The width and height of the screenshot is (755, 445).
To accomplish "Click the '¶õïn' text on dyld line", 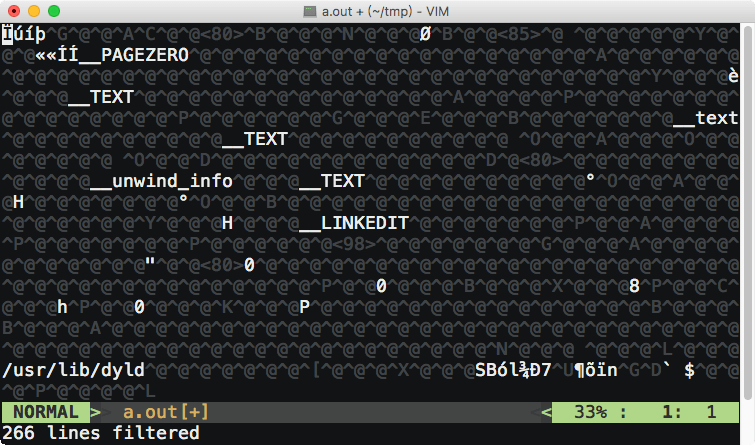I will tap(596, 370).
